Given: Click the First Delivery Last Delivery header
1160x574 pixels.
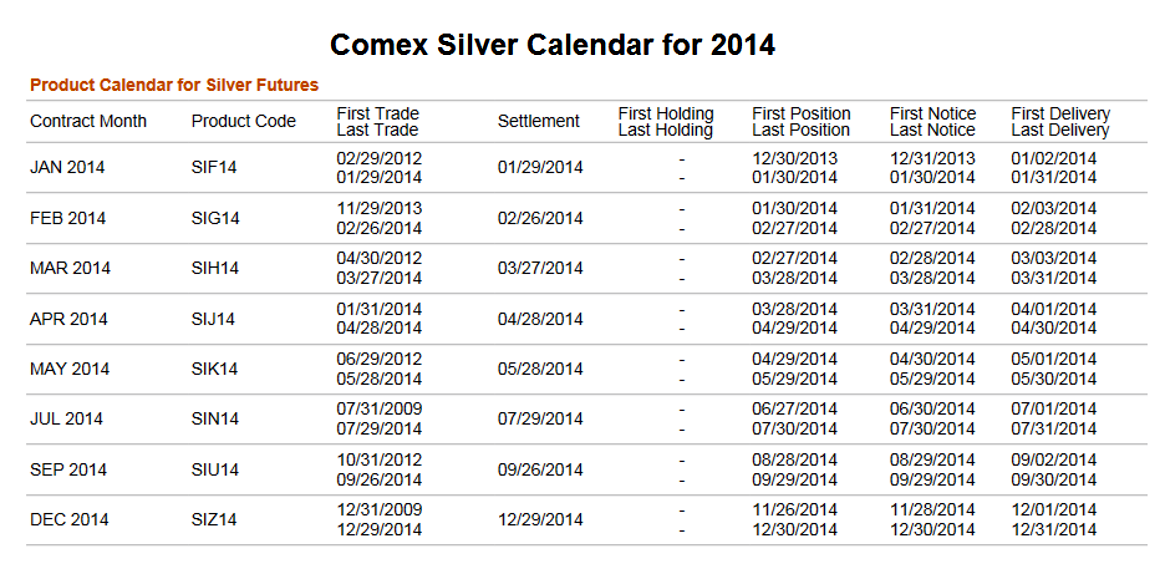Looking at the screenshot, I should point(1060,122).
